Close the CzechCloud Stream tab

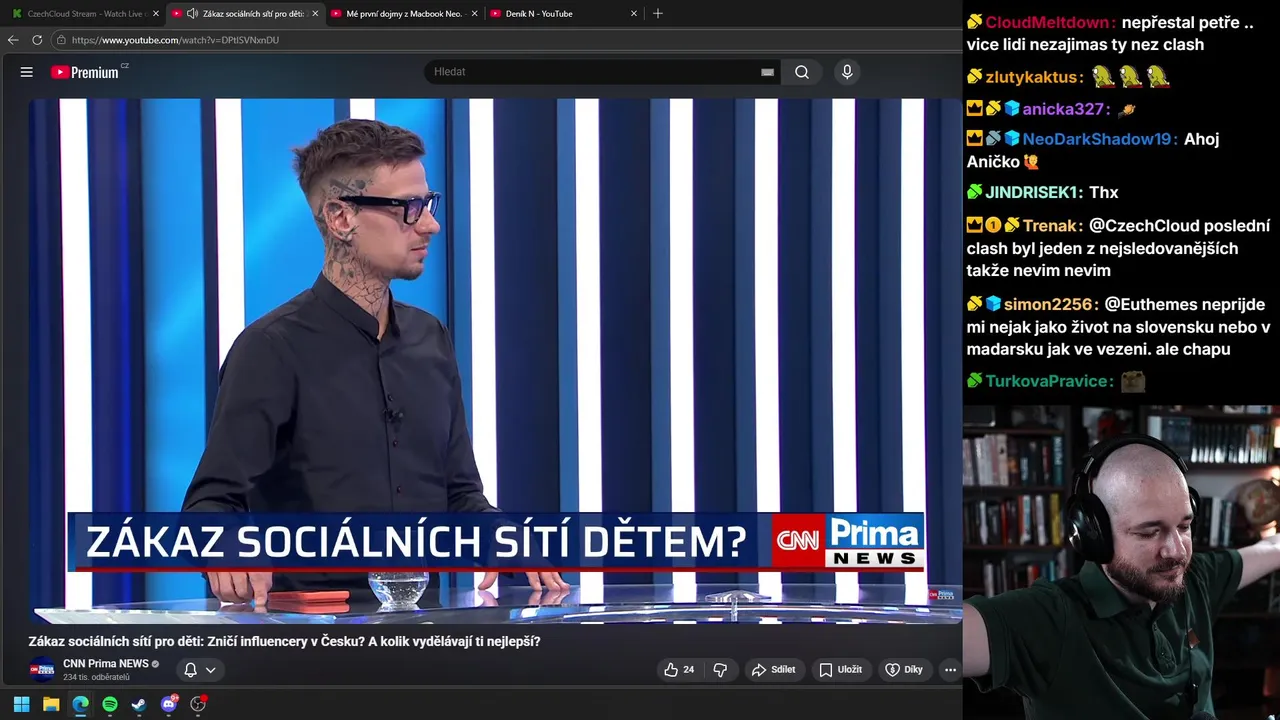tap(156, 14)
